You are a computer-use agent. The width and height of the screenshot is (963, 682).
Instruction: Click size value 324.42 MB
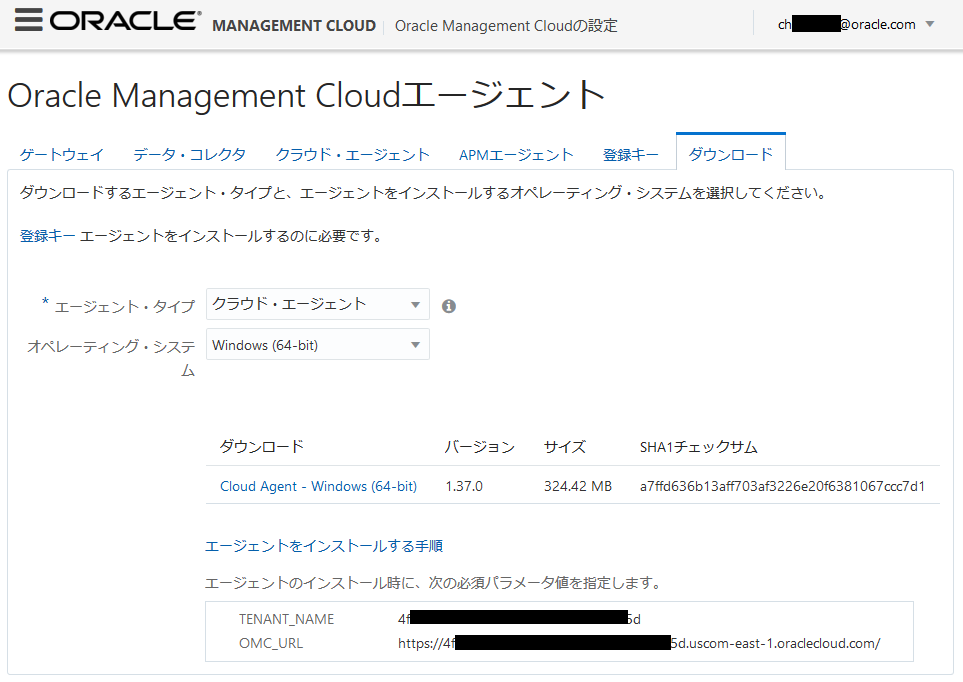pos(578,487)
